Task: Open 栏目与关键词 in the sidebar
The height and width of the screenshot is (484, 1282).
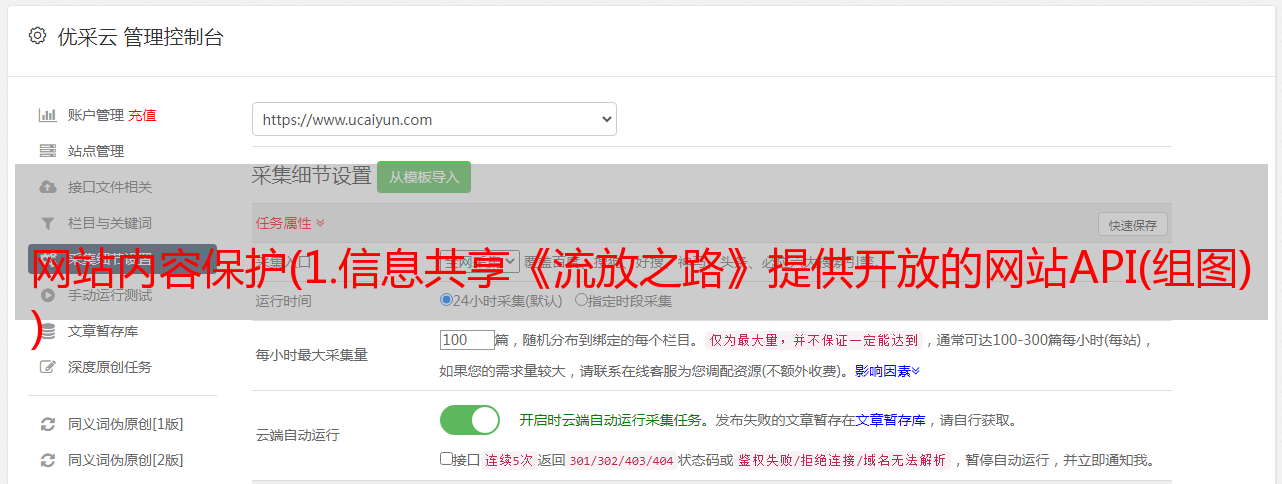Action: [110, 223]
